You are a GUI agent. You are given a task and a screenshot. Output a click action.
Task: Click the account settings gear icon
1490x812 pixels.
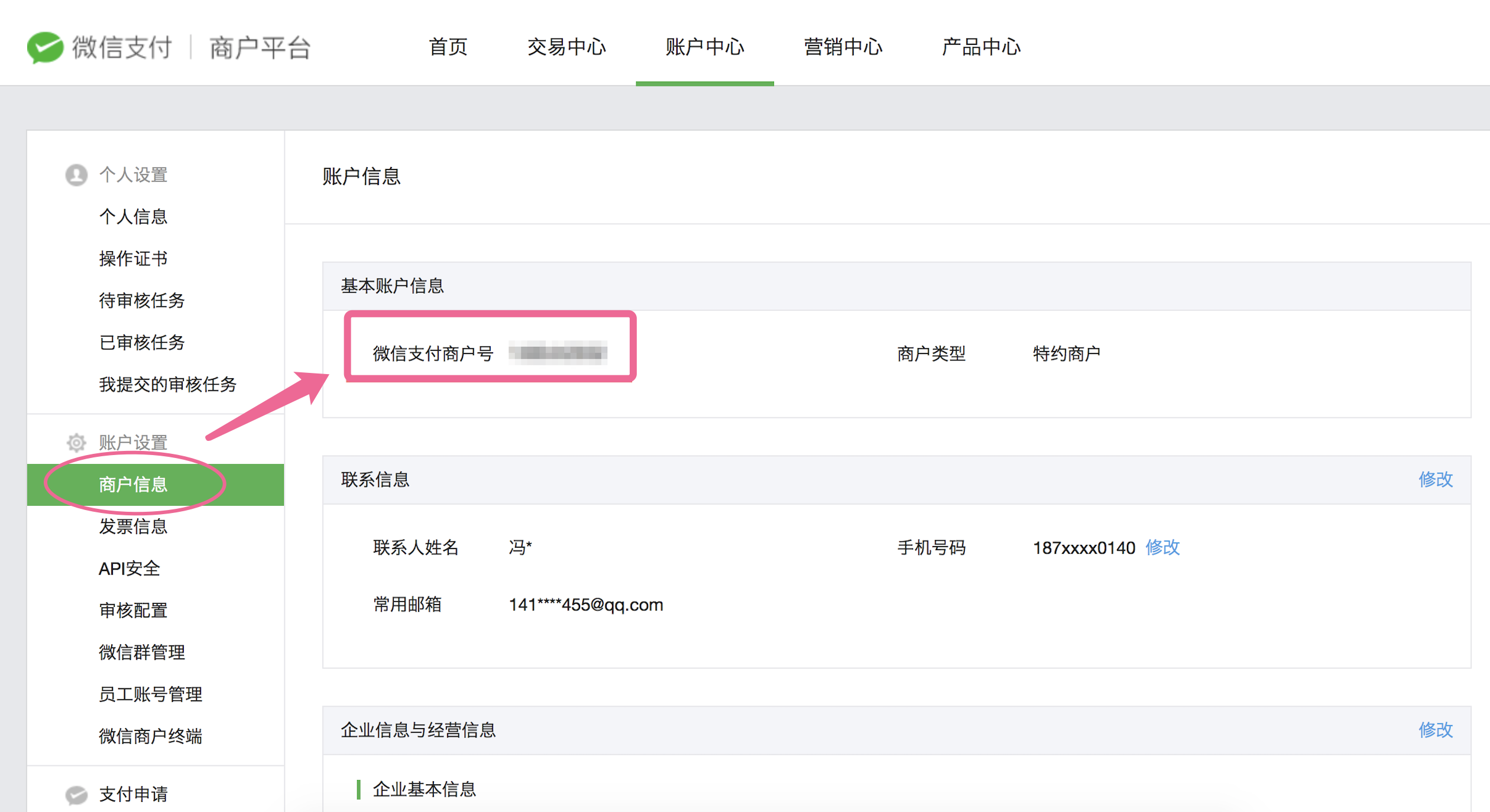coord(76,442)
